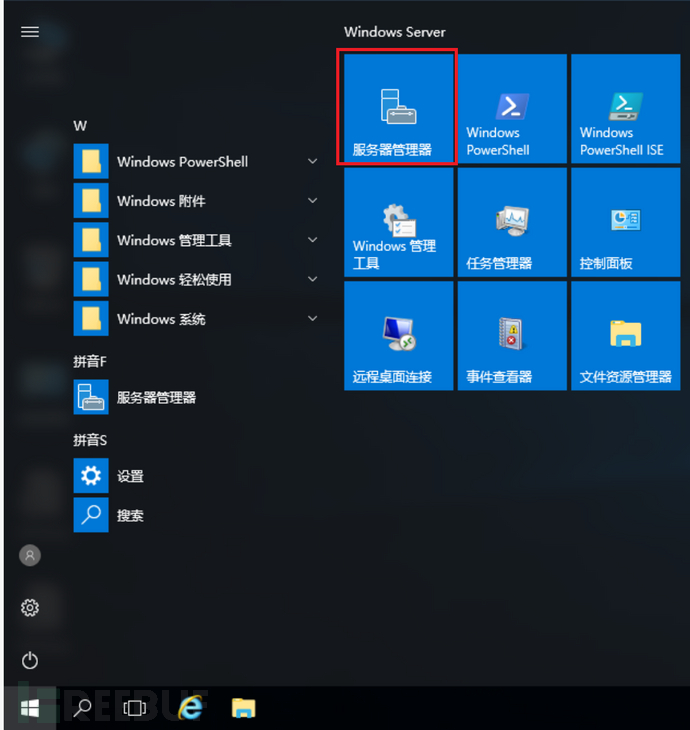Select the Windows 轻松使用 folder entry

[198, 279]
